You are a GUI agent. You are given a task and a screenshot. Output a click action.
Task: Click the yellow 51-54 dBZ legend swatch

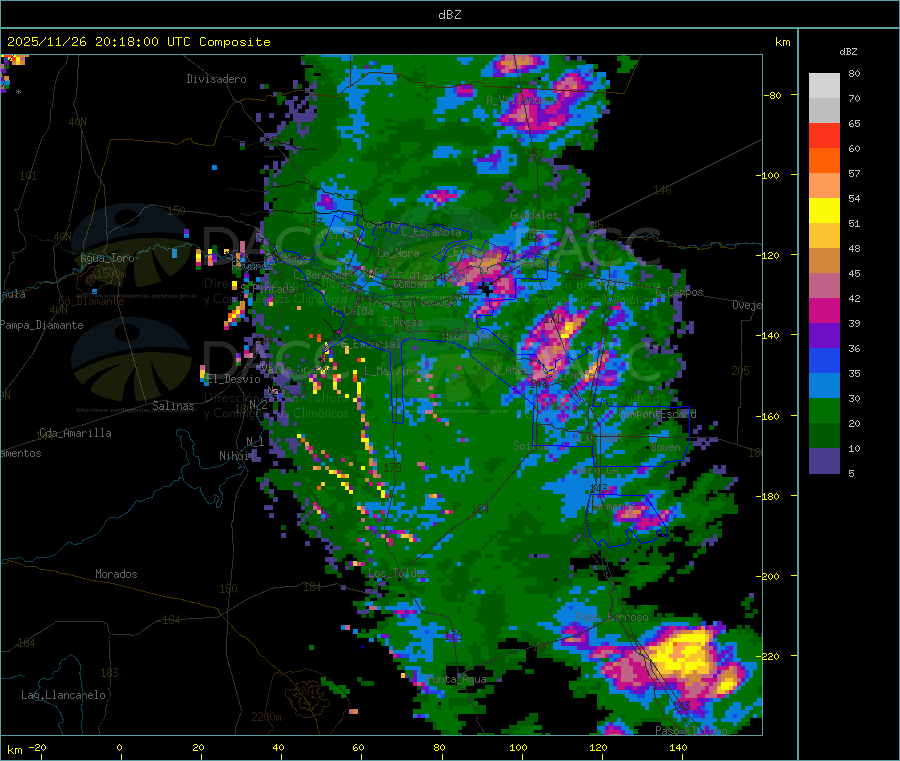[x=824, y=211]
